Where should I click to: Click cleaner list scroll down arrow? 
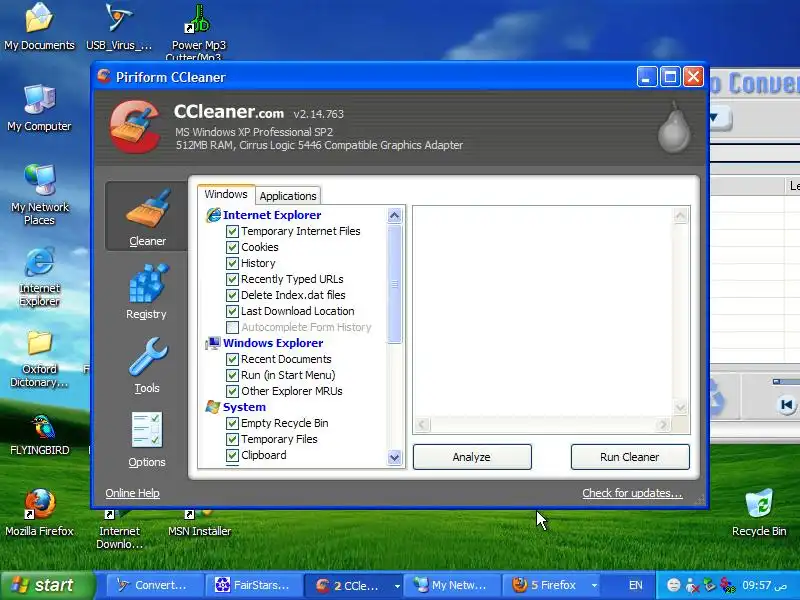coord(394,457)
